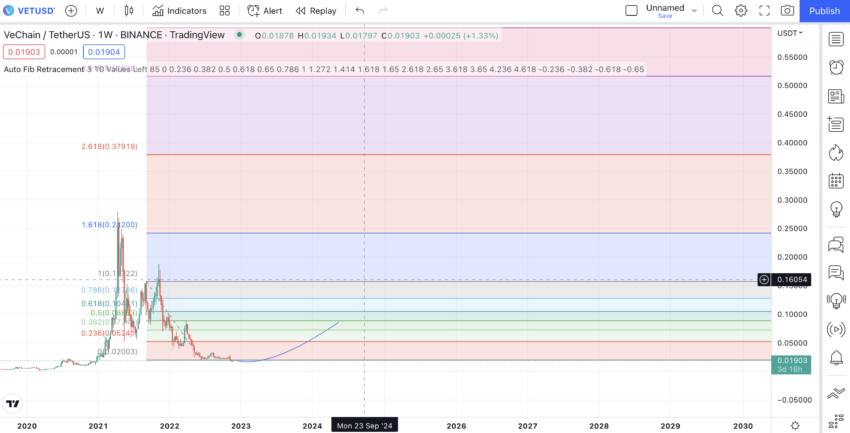This screenshot has width=850, height=433.
Task: Click the chart snapshot camera icon
Action: click(x=788, y=11)
